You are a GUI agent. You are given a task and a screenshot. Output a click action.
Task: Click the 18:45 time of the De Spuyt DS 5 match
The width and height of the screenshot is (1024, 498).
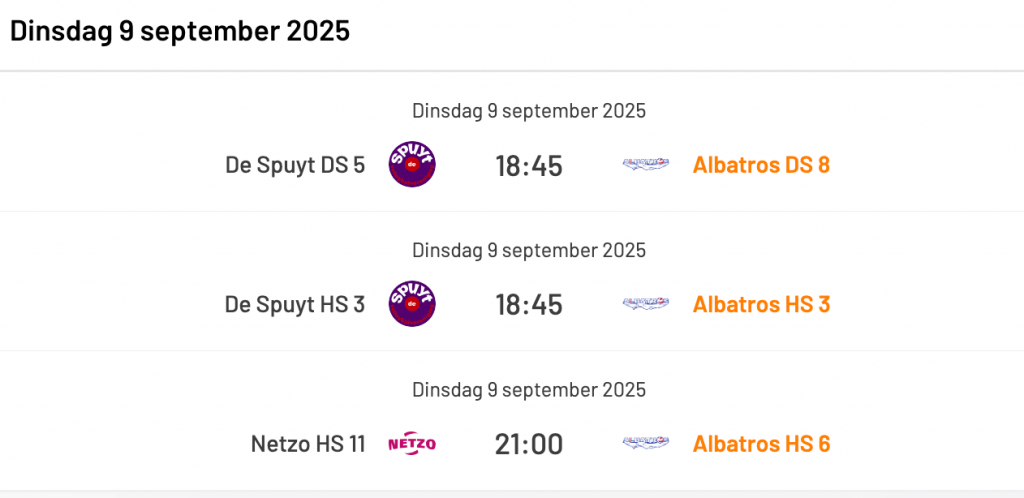528,166
